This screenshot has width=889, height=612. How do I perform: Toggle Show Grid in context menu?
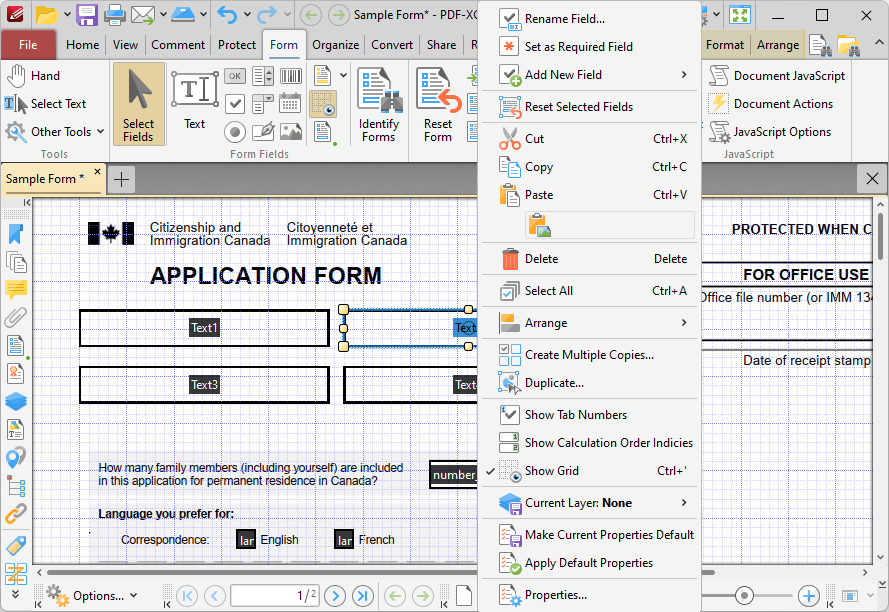pyautogui.click(x=589, y=471)
